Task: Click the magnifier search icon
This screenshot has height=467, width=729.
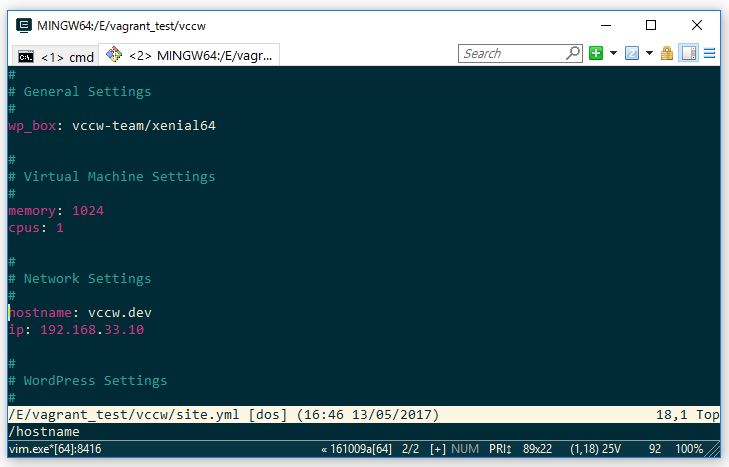Action: 573,53
